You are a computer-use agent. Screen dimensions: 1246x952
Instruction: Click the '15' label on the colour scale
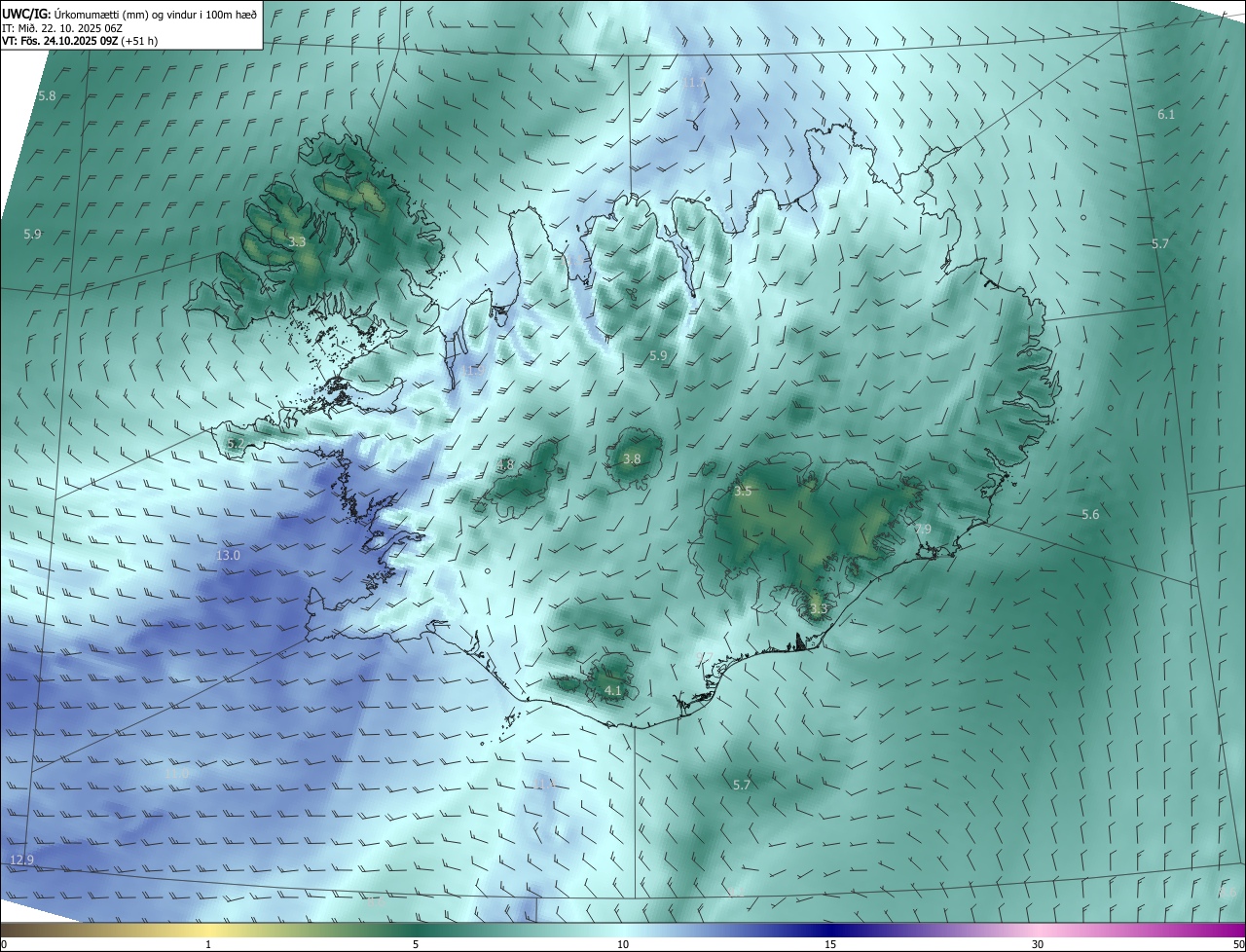[830, 944]
